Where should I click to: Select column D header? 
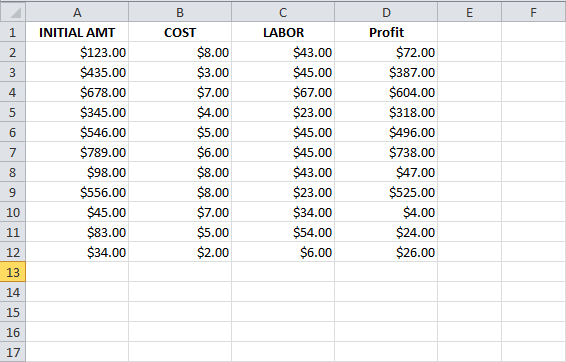[386, 12]
